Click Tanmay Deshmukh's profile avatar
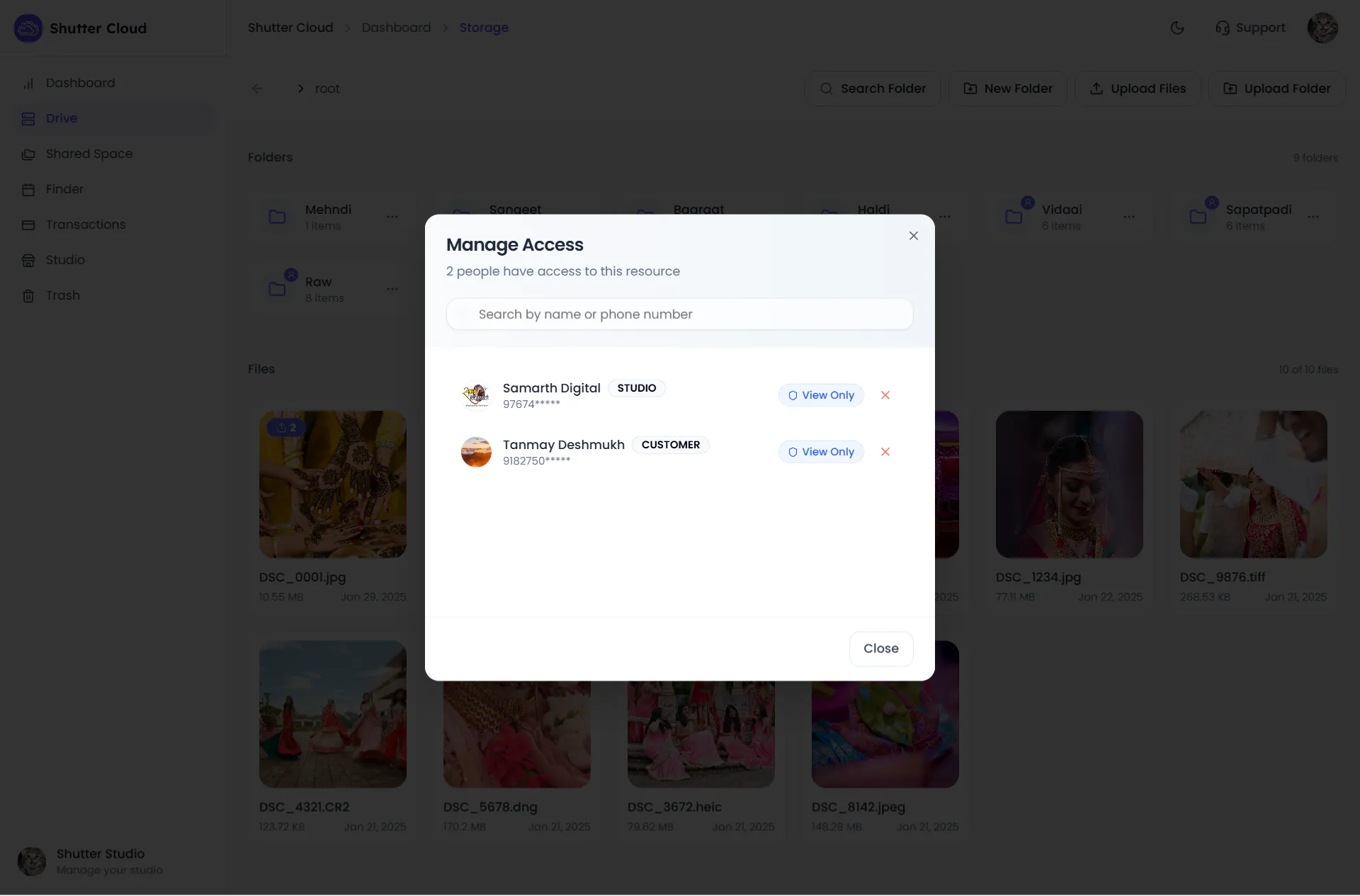1360x896 pixels. tap(476, 452)
